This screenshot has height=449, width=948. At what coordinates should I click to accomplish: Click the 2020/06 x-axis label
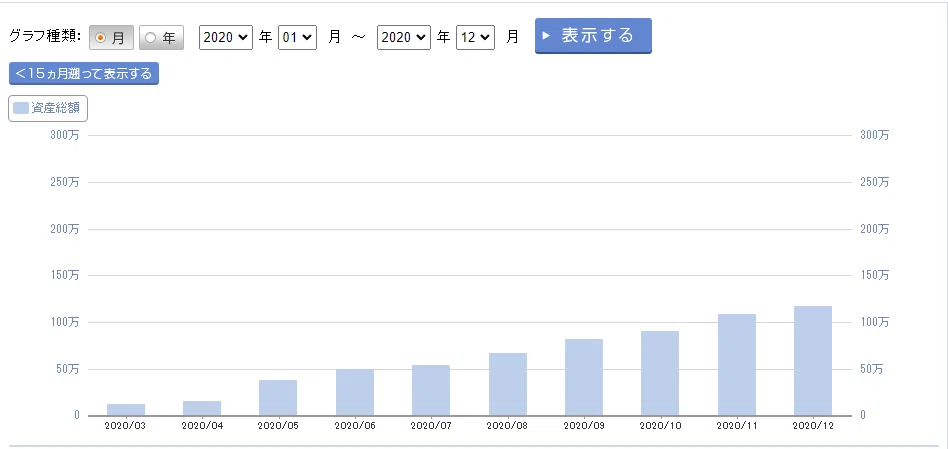click(355, 425)
